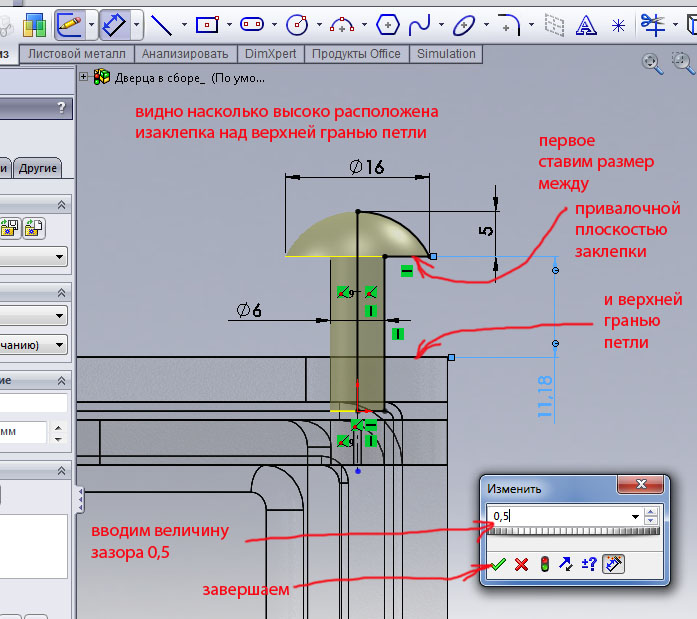Click the Trim Entities scissors icon
Image resolution: width=697 pixels, height=619 pixels.
click(x=652, y=22)
